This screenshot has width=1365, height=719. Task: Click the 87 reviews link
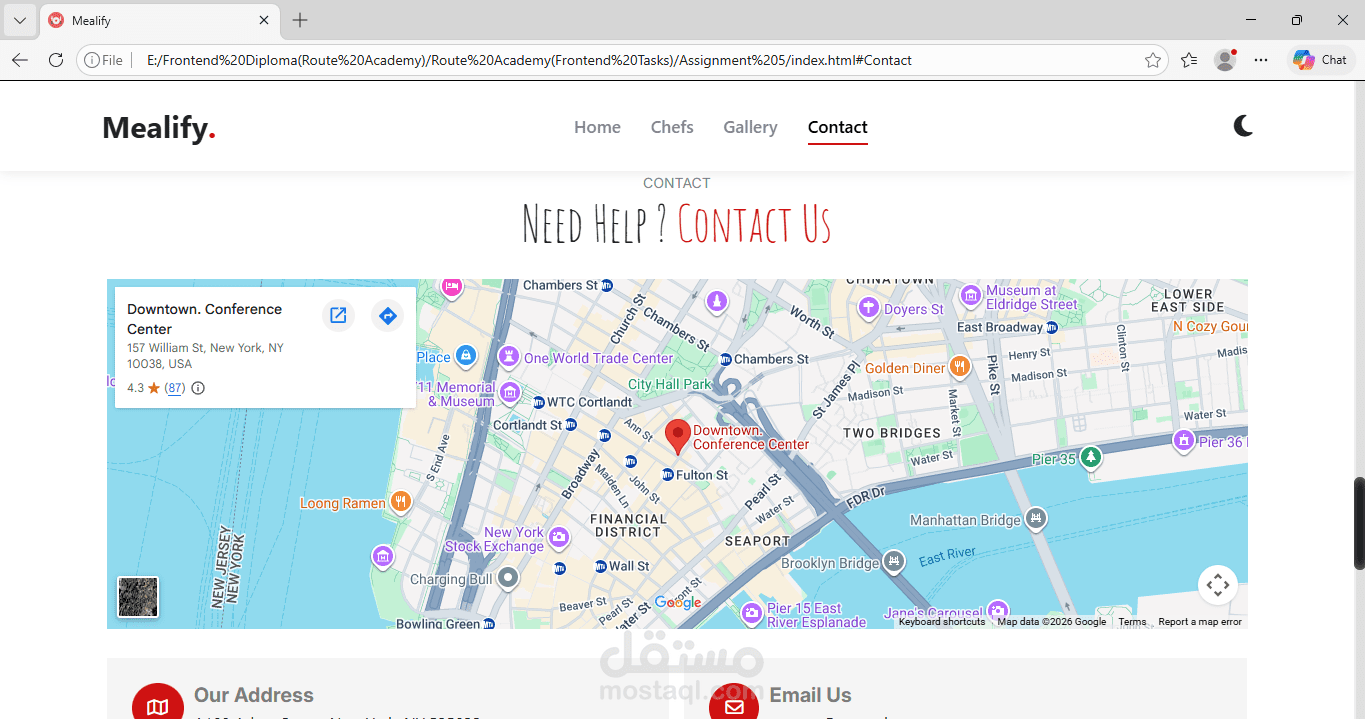coord(175,388)
